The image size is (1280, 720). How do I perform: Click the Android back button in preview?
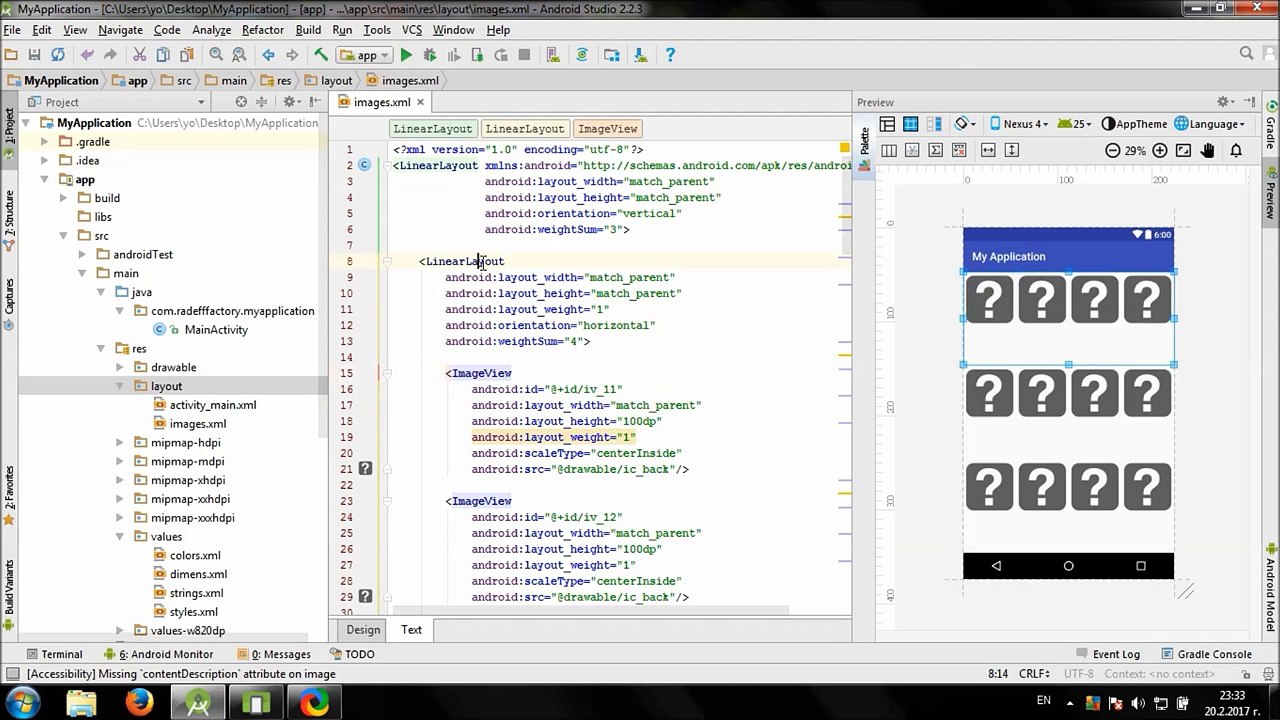pyautogui.click(x=996, y=566)
